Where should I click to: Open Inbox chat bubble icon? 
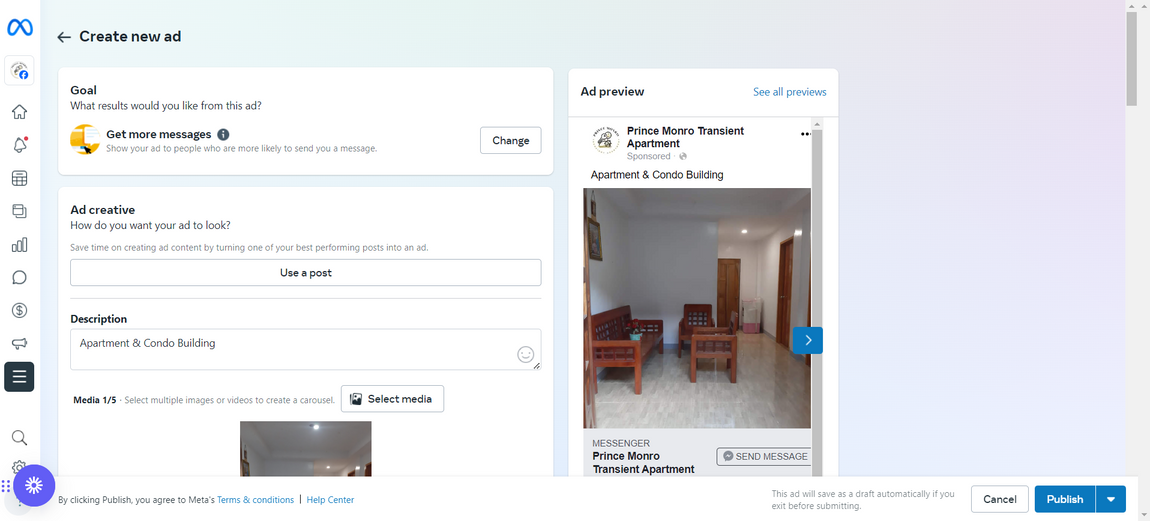20,277
